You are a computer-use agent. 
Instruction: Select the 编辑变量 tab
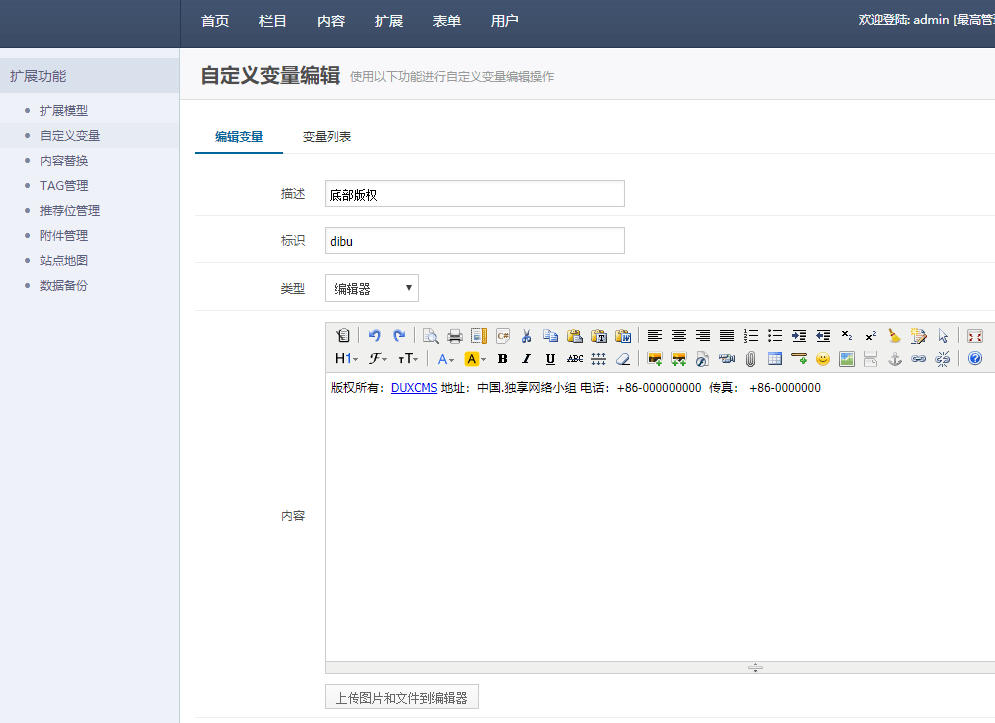click(x=239, y=136)
